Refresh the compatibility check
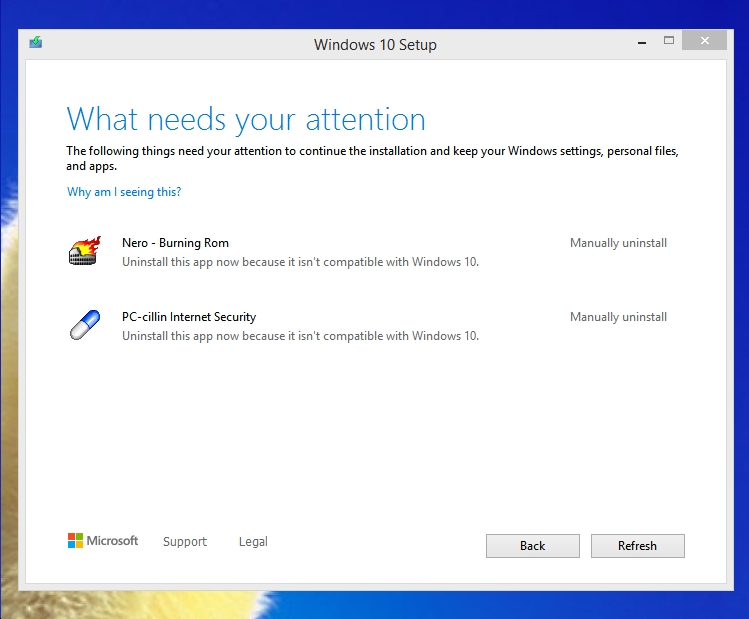Viewport: 749px width, 619px height. tap(638, 546)
